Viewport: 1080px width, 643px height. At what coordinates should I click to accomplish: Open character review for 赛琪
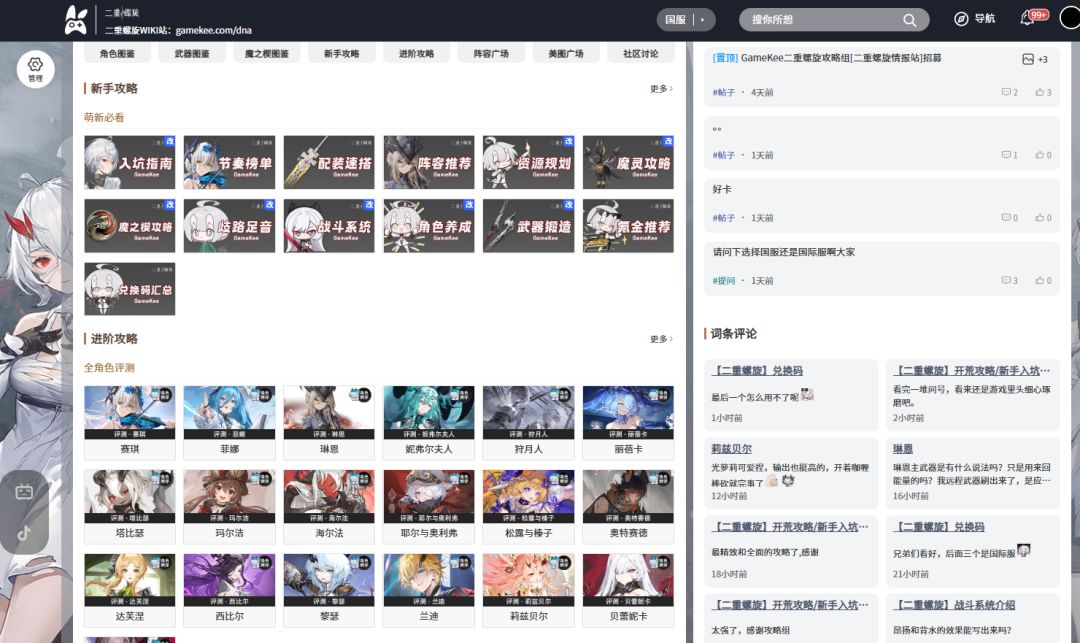pyautogui.click(x=129, y=422)
